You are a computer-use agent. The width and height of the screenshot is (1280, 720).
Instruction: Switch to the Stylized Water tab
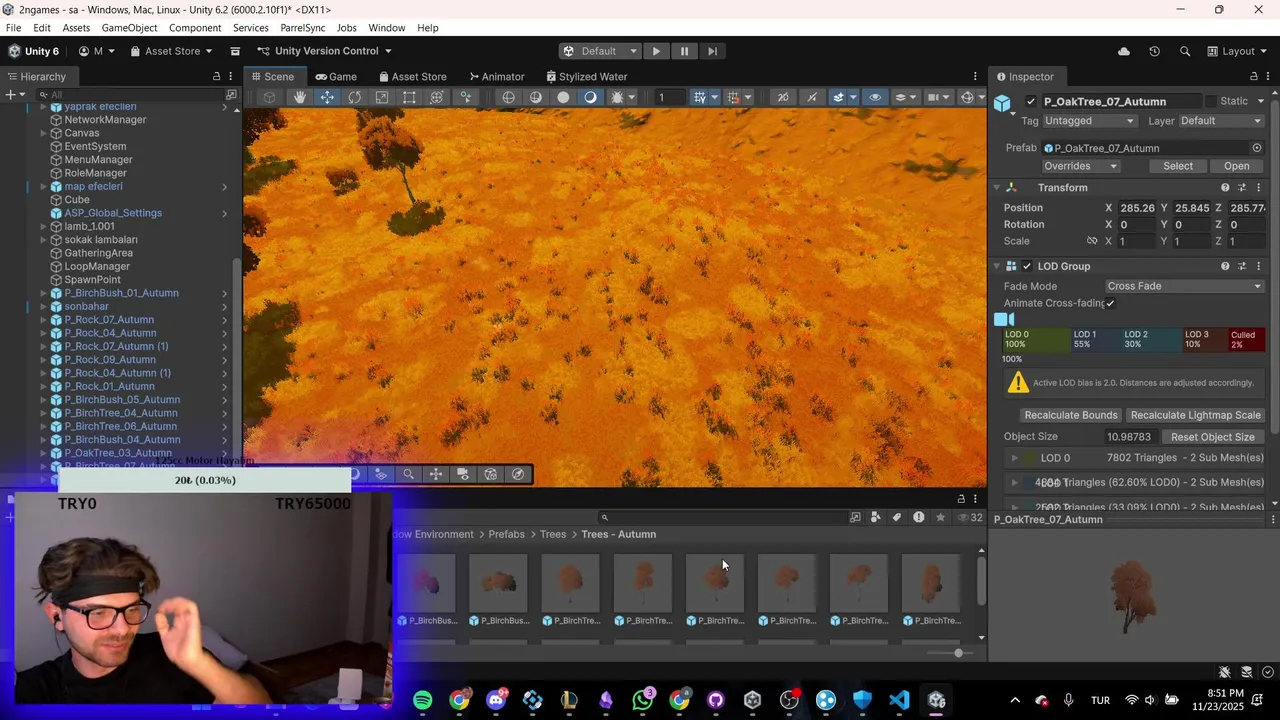[585, 76]
